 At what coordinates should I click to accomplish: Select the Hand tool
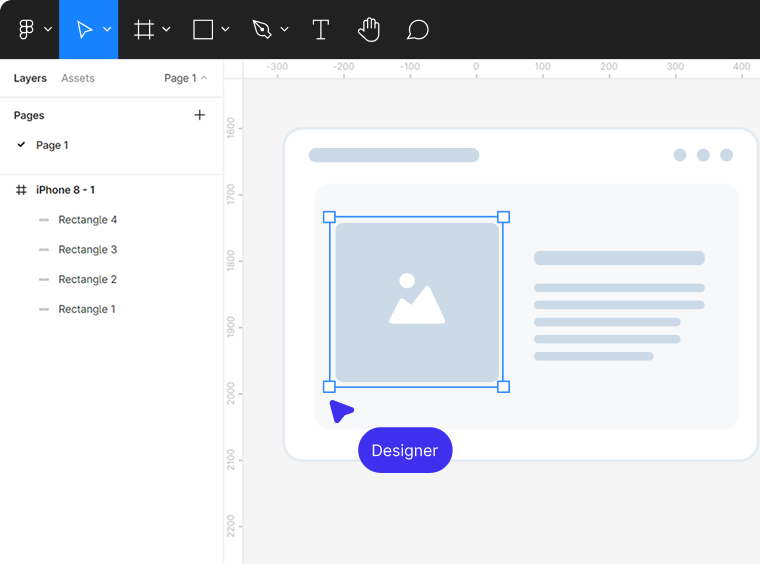pos(369,30)
